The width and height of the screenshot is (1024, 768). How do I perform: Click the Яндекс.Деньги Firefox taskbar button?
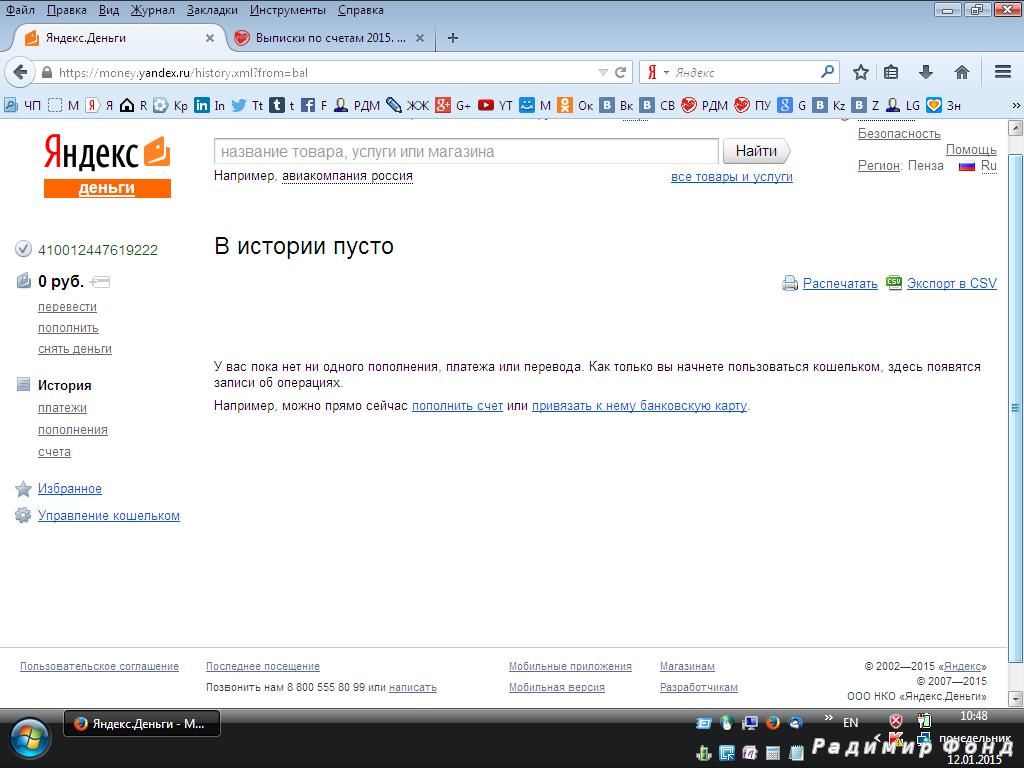click(x=142, y=724)
